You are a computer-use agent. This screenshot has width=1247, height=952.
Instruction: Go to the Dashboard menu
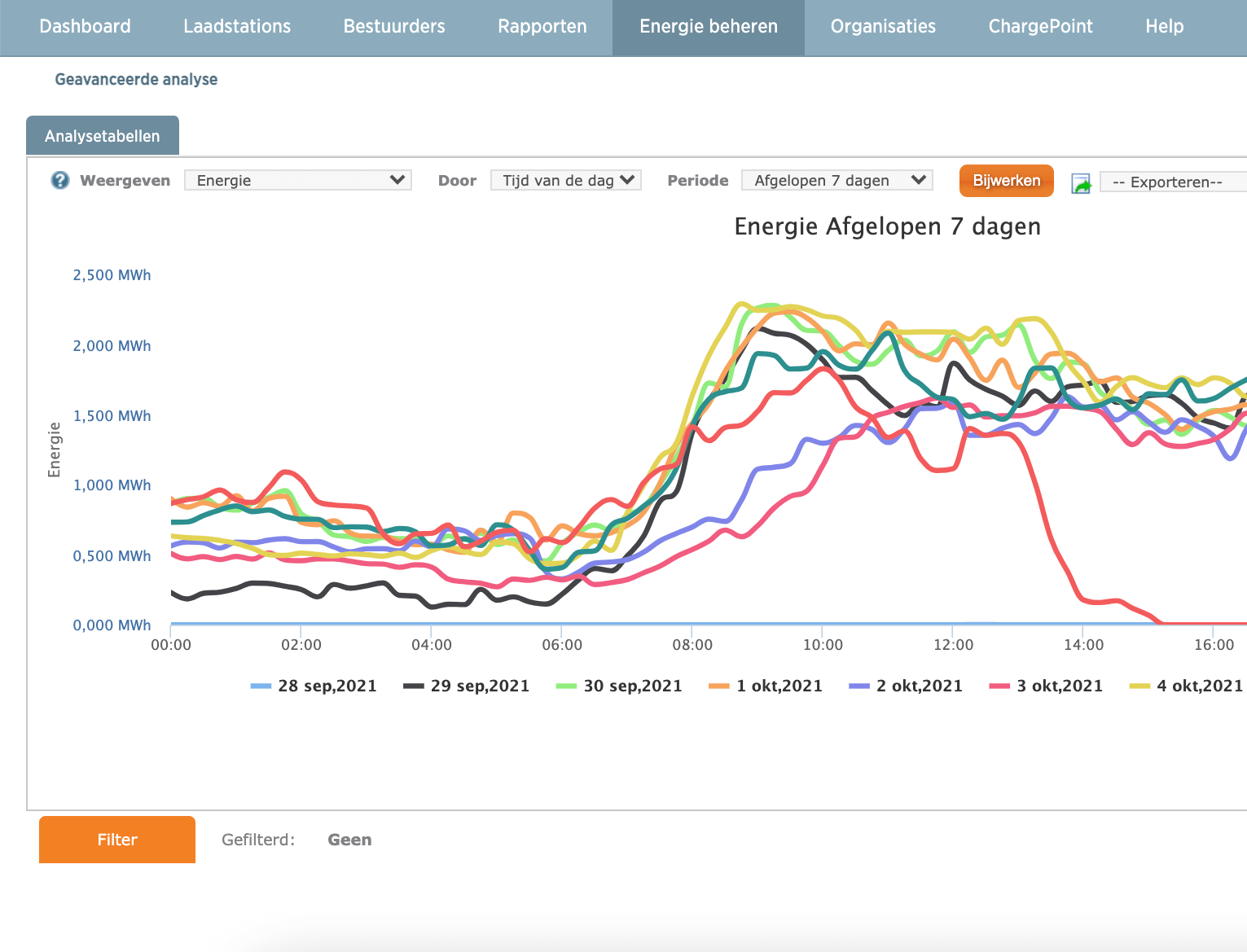(x=85, y=27)
